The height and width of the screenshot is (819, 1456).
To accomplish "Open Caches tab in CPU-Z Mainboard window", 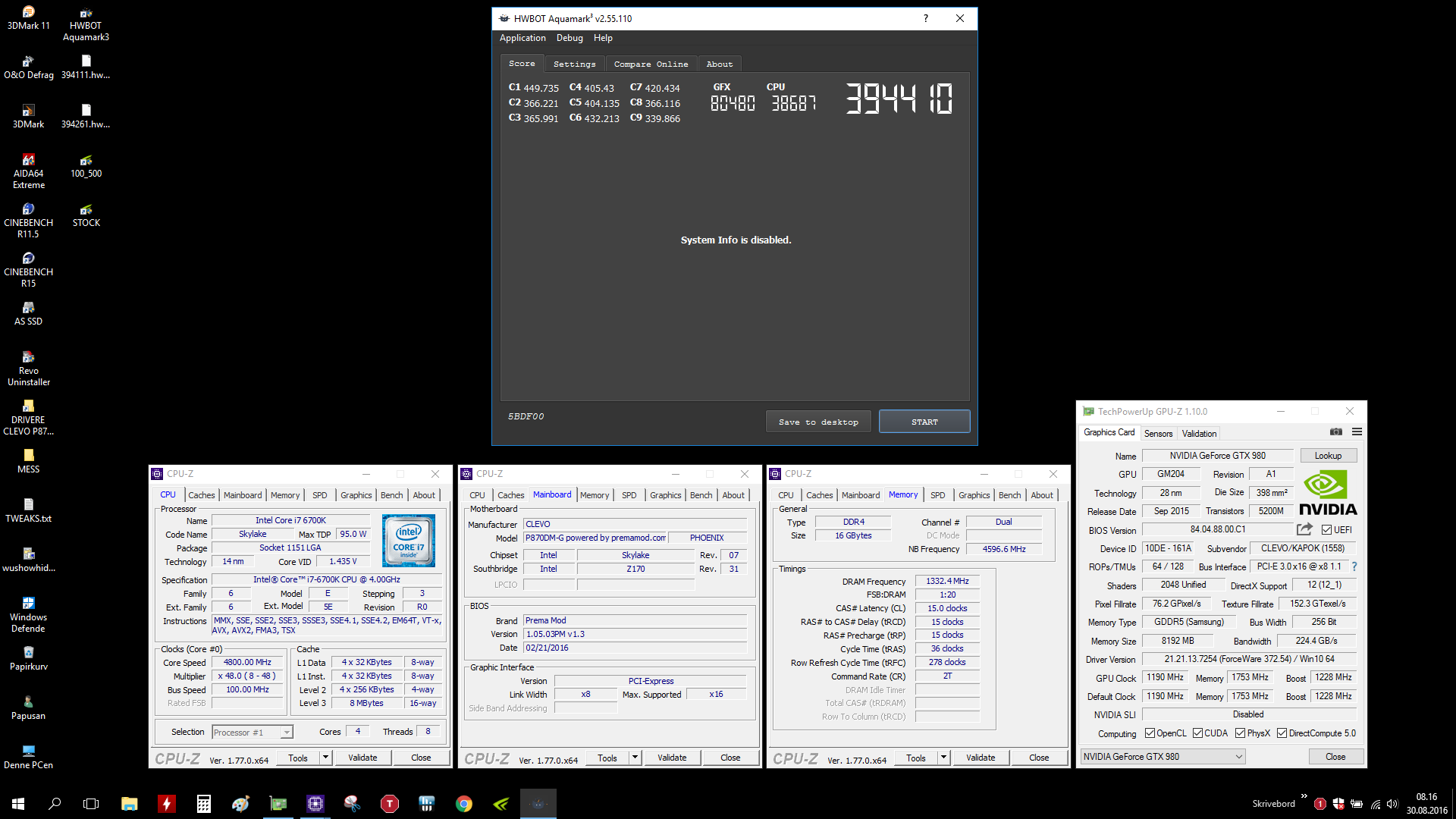I will [x=510, y=495].
